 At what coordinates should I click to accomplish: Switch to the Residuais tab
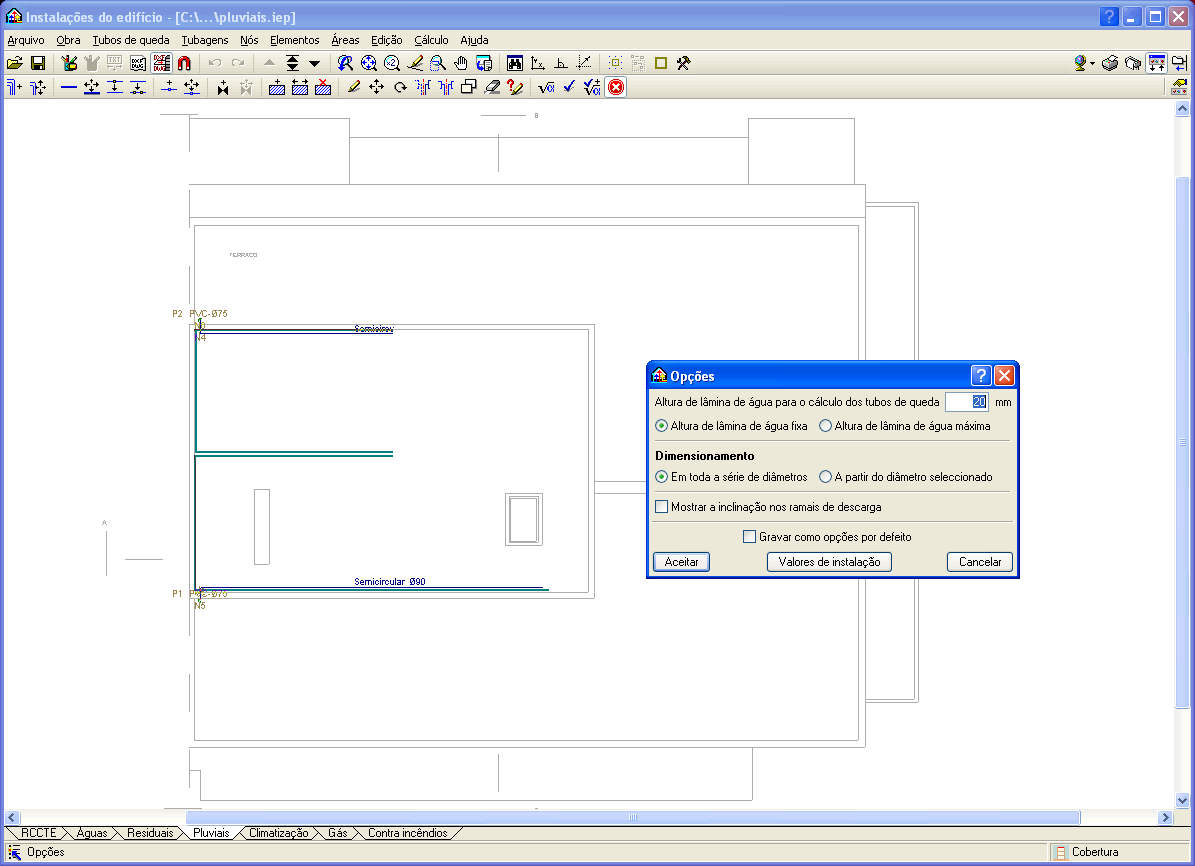click(150, 833)
